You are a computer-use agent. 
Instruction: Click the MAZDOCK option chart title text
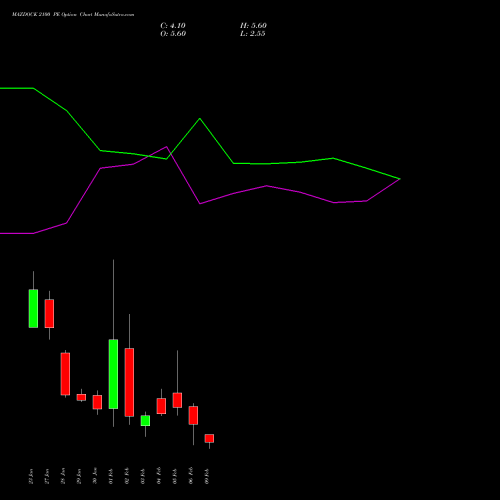click(x=73, y=15)
